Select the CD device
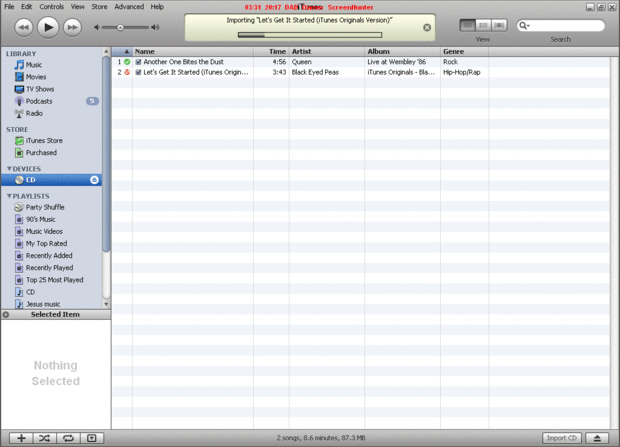The height and width of the screenshot is (447, 620). point(51,180)
